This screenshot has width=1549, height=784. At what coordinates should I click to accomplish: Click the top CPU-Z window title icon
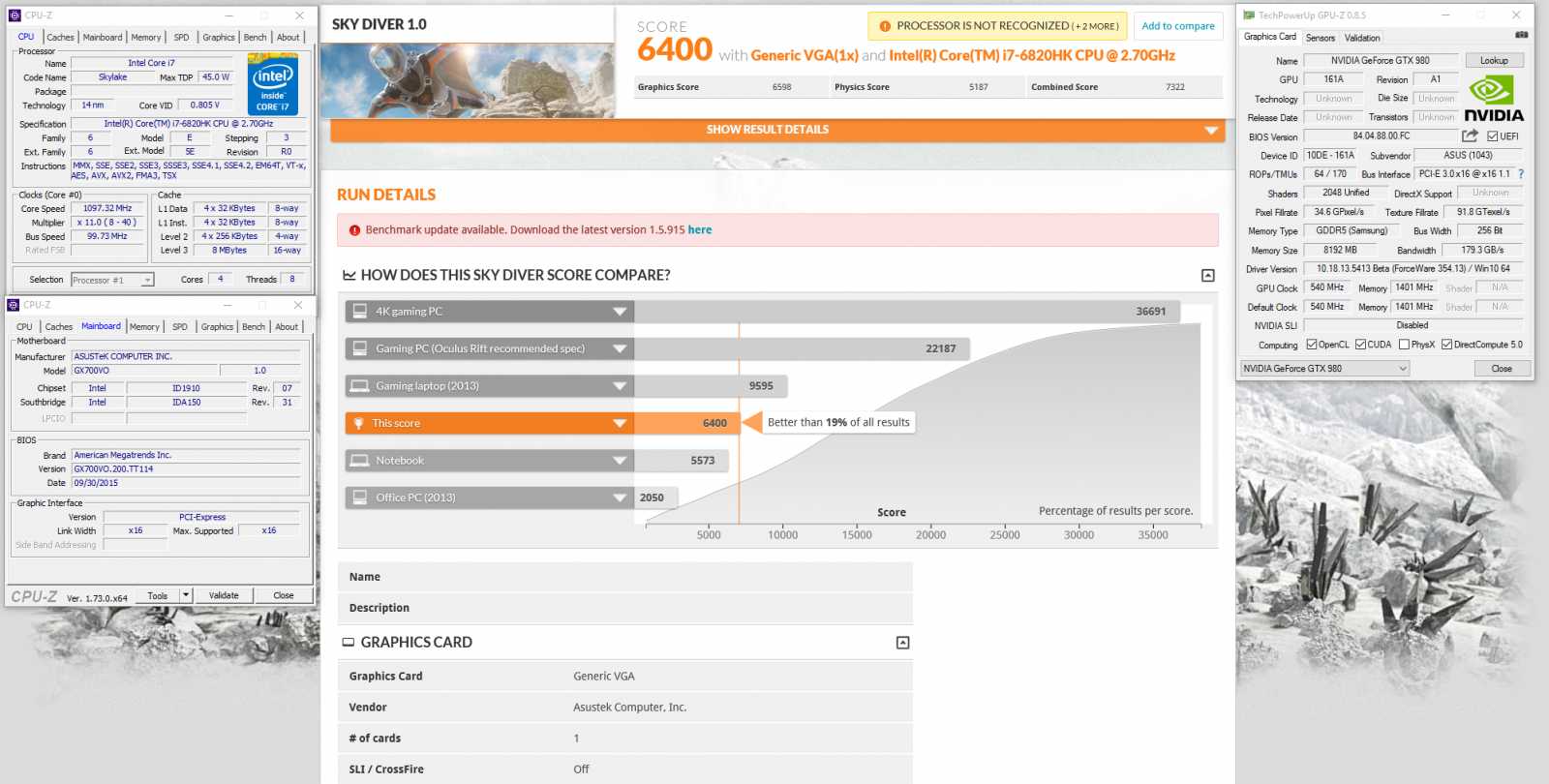point(15,15)
